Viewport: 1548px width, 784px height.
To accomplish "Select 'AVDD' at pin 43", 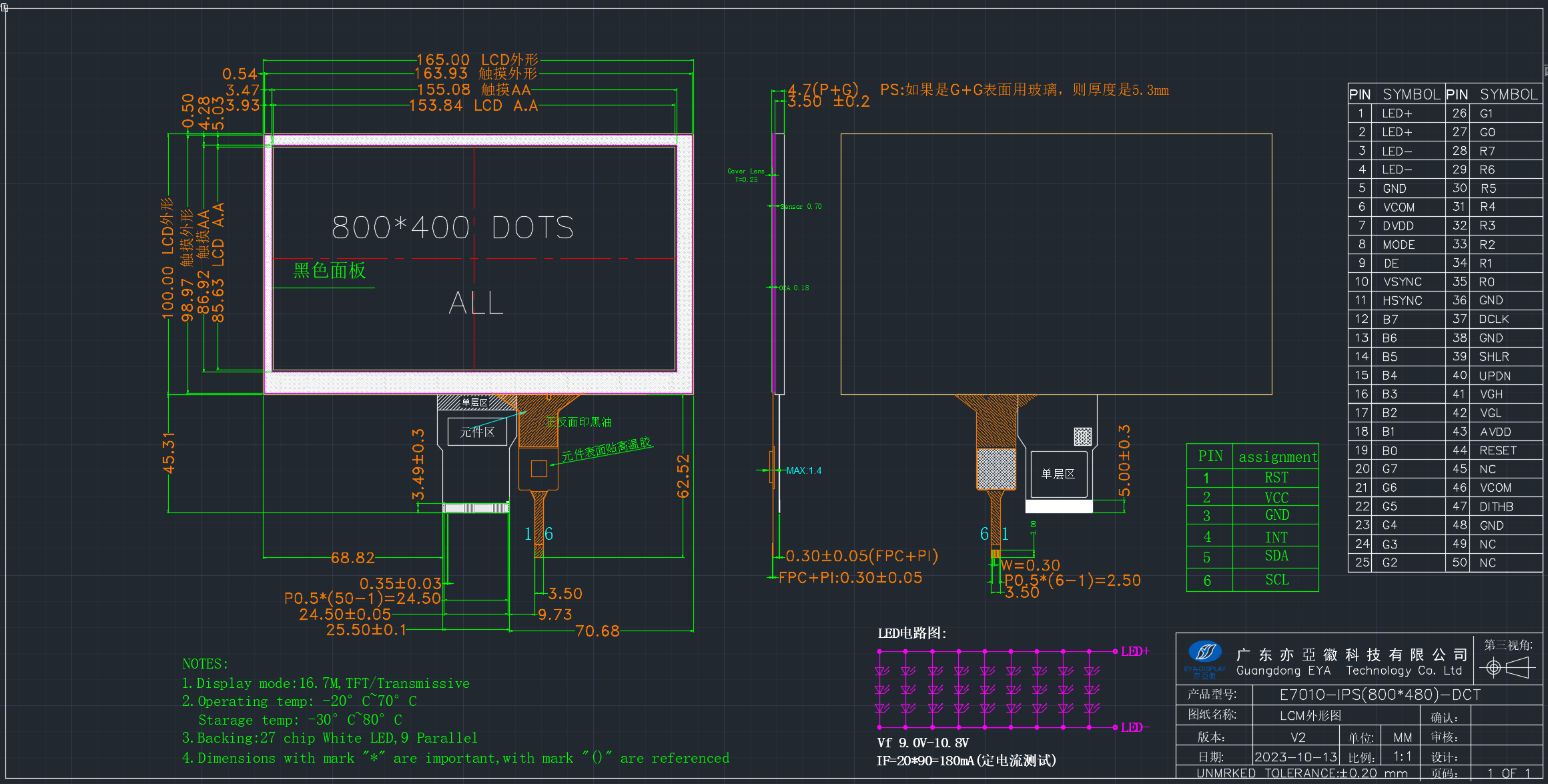I will 1495,432.
